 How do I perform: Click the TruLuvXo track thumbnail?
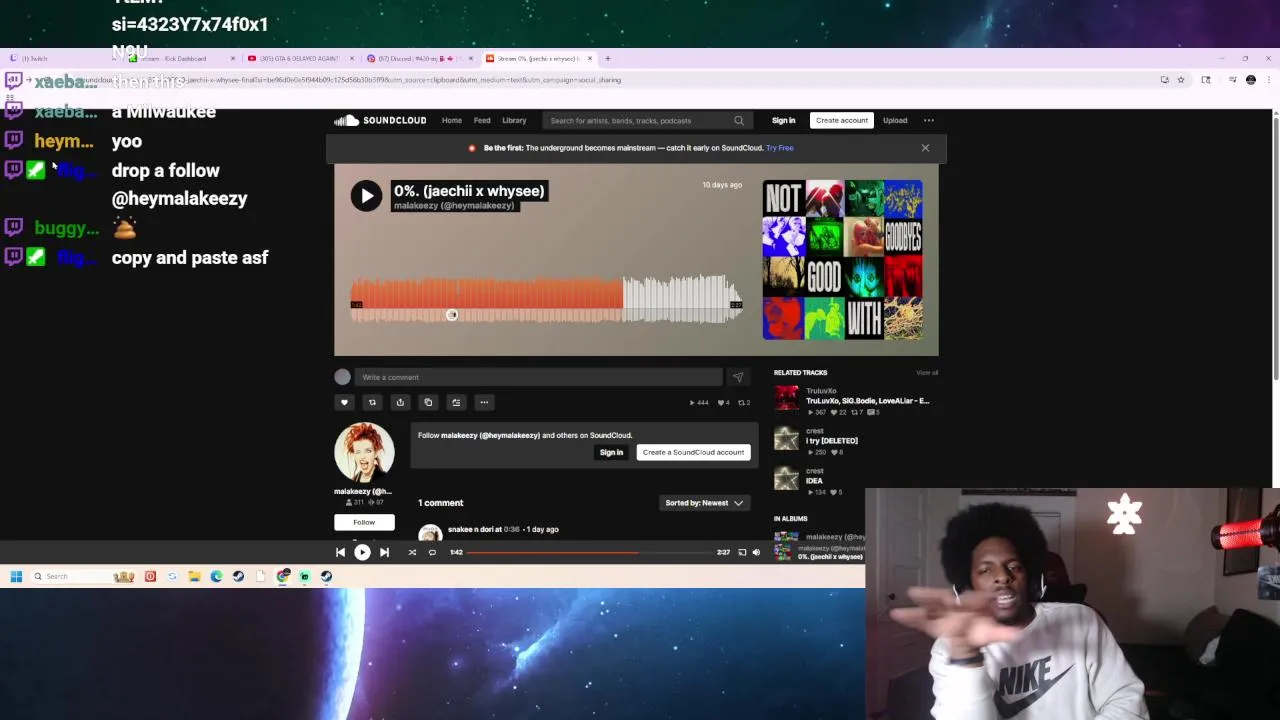tap(787, 398)
